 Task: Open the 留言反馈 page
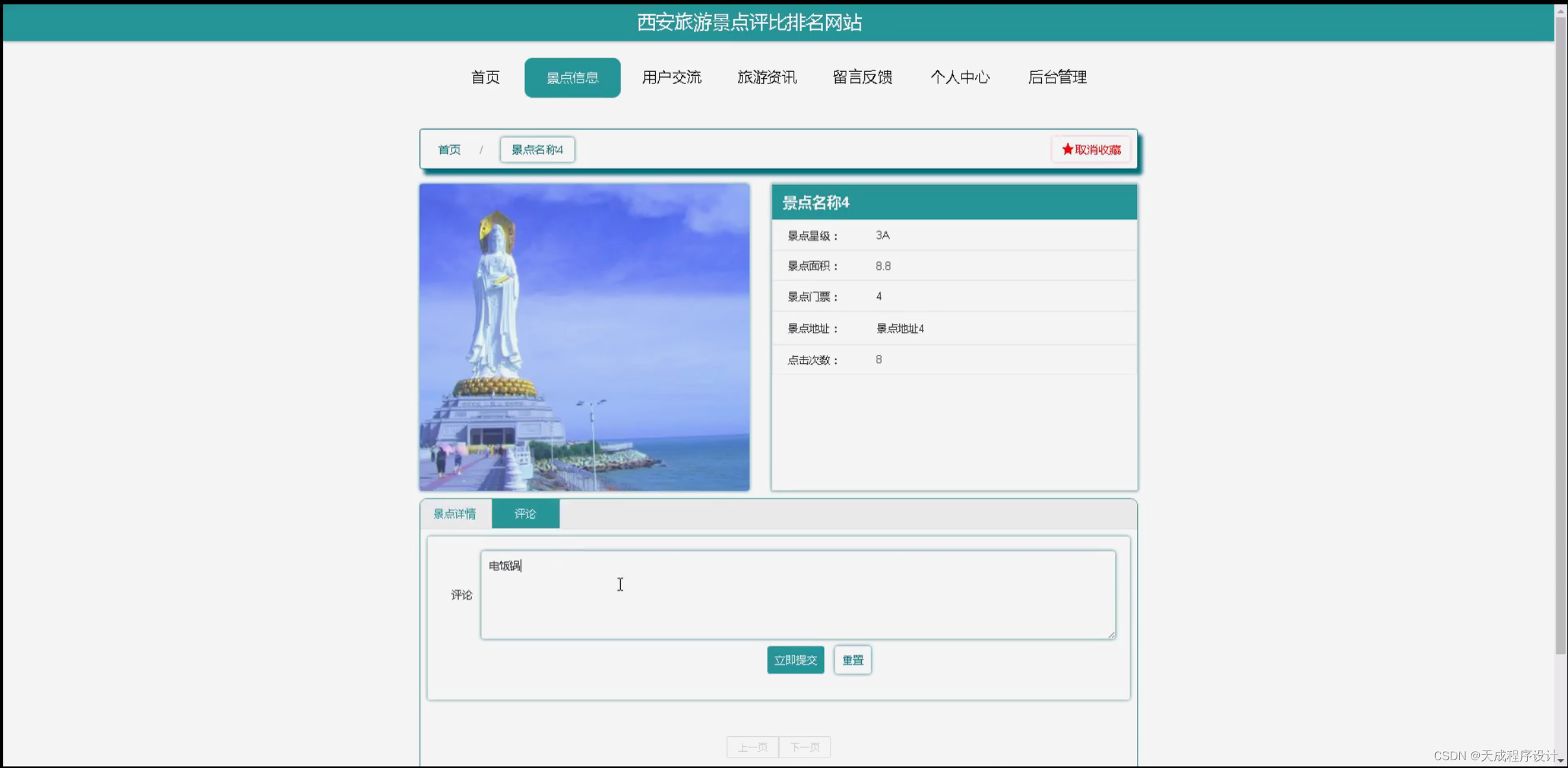coord(862,77)
